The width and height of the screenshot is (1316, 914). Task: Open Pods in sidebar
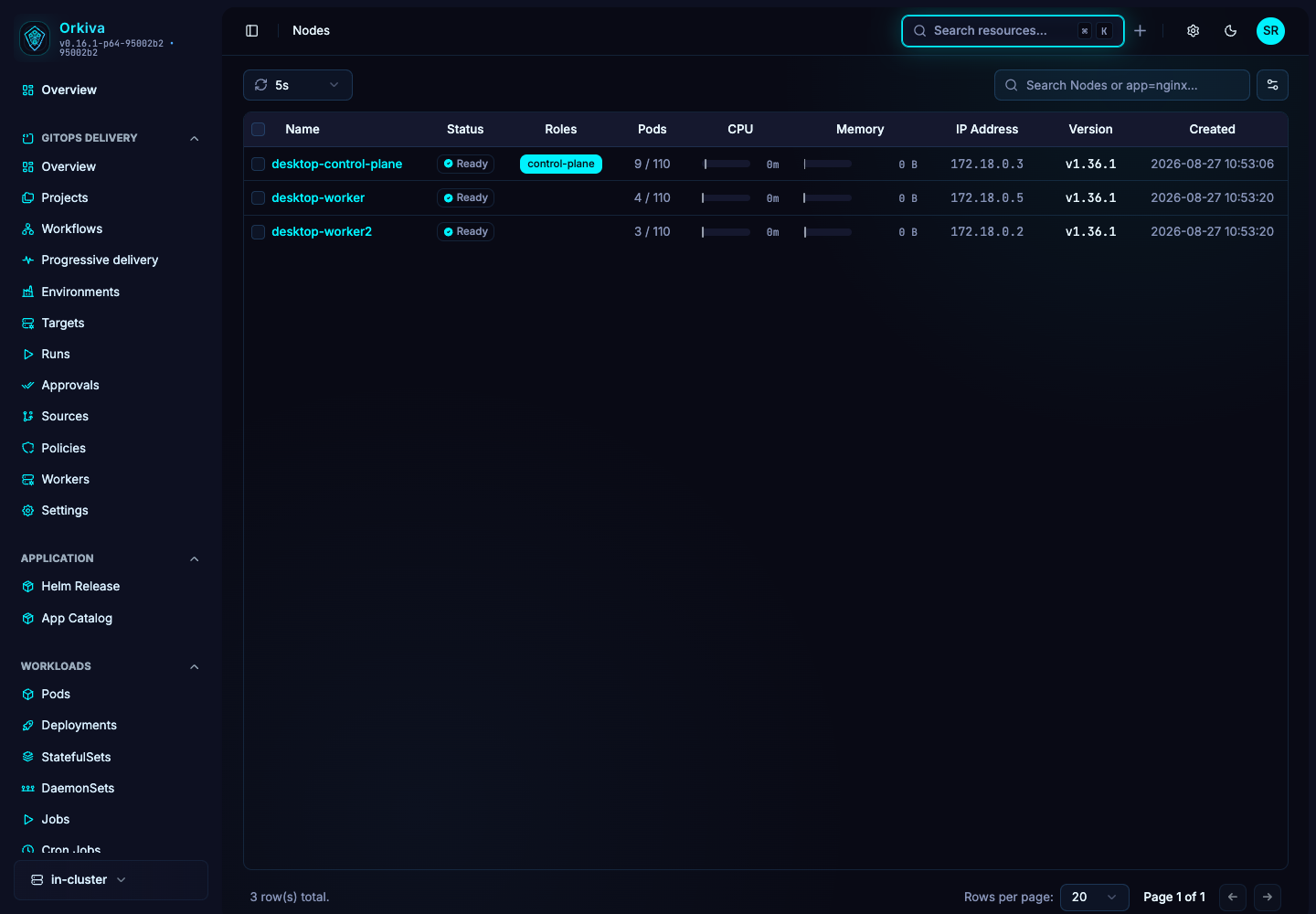[x=56, y=695]
